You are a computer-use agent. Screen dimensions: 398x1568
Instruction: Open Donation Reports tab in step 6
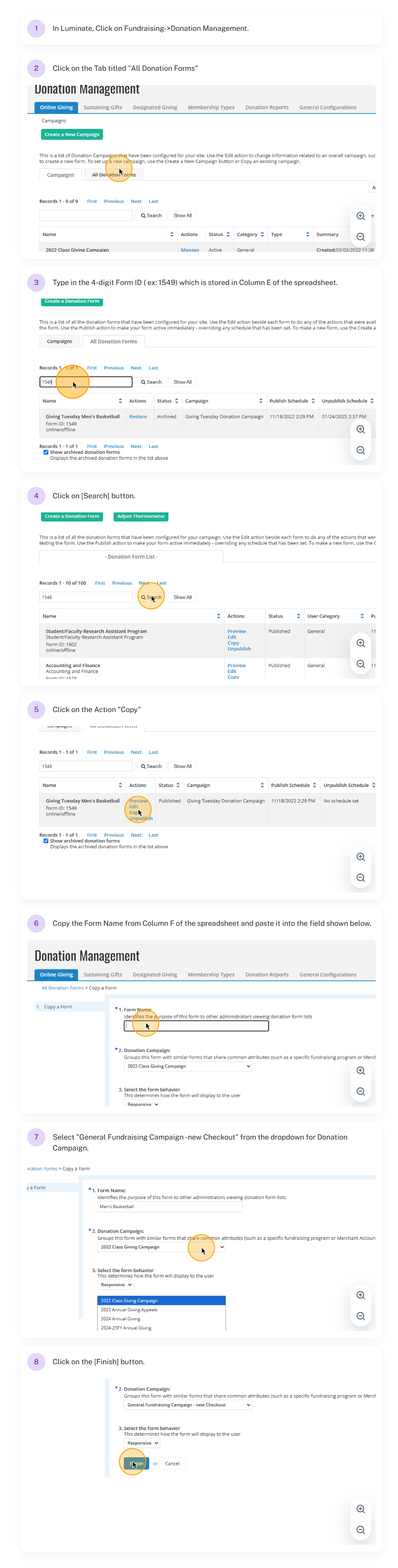(x=267, y=975)
